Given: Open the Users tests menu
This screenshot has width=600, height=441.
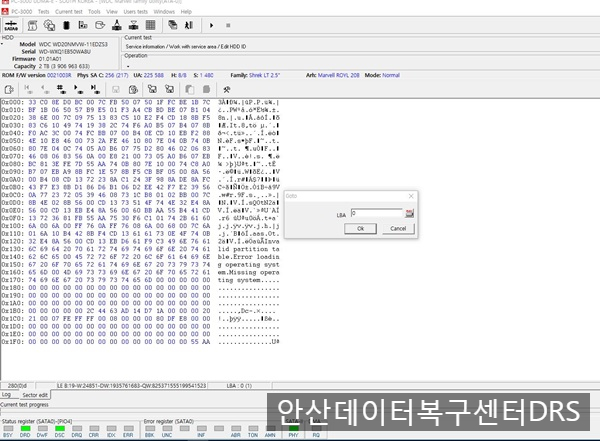Looking at the screenshot, I should [135, 11].
